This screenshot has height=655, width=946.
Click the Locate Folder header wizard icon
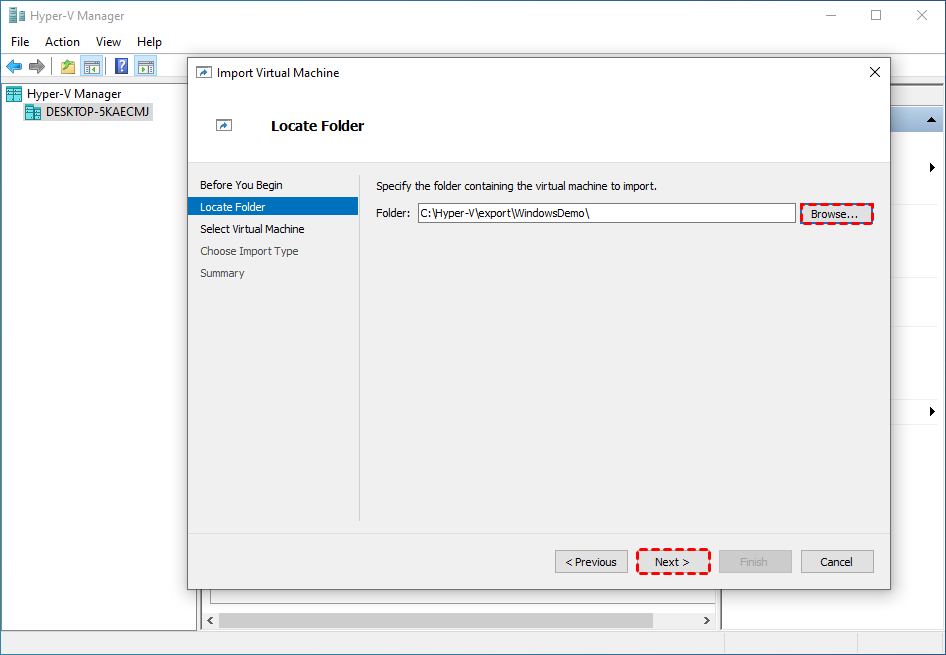pos(224,125)
